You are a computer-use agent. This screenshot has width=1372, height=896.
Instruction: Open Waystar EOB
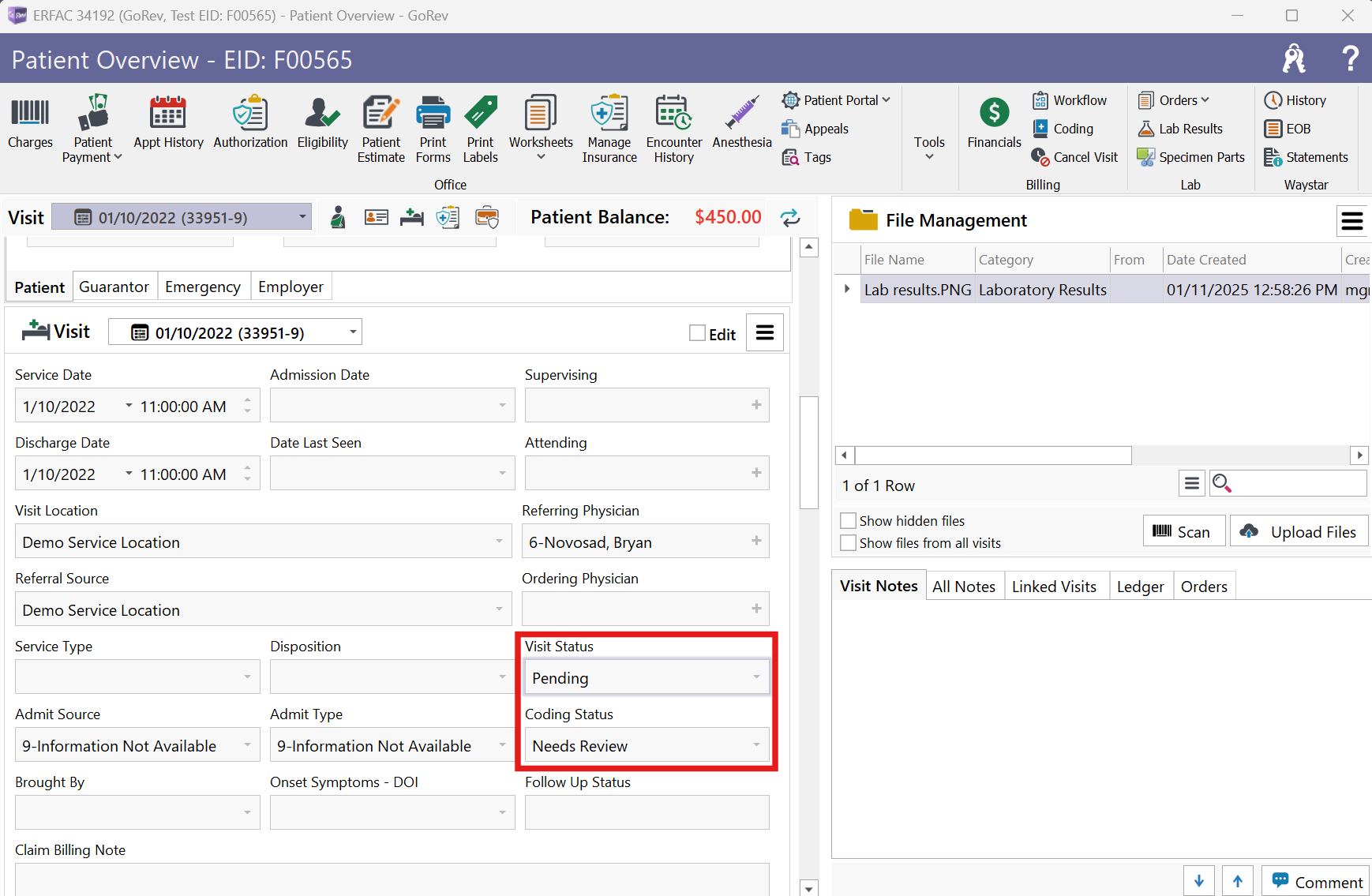pos(1287,129)
